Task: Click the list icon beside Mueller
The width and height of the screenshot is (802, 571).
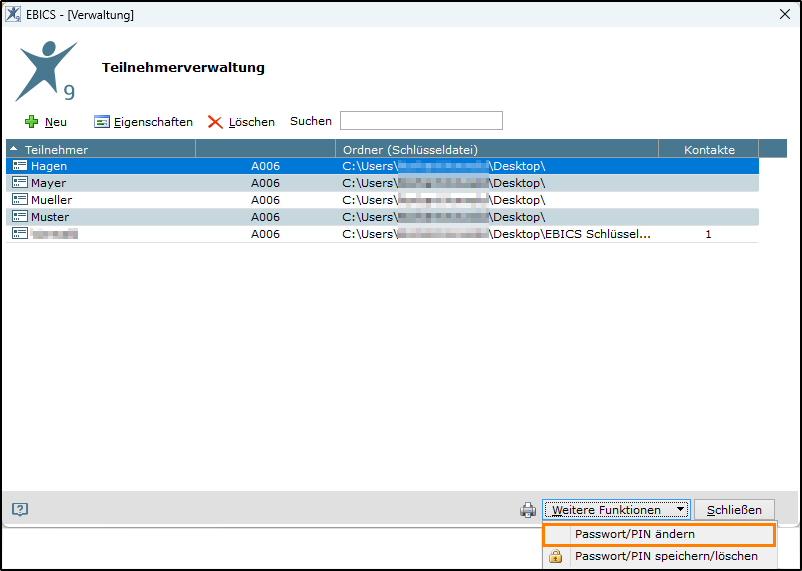Action: [x=20, y=199]
